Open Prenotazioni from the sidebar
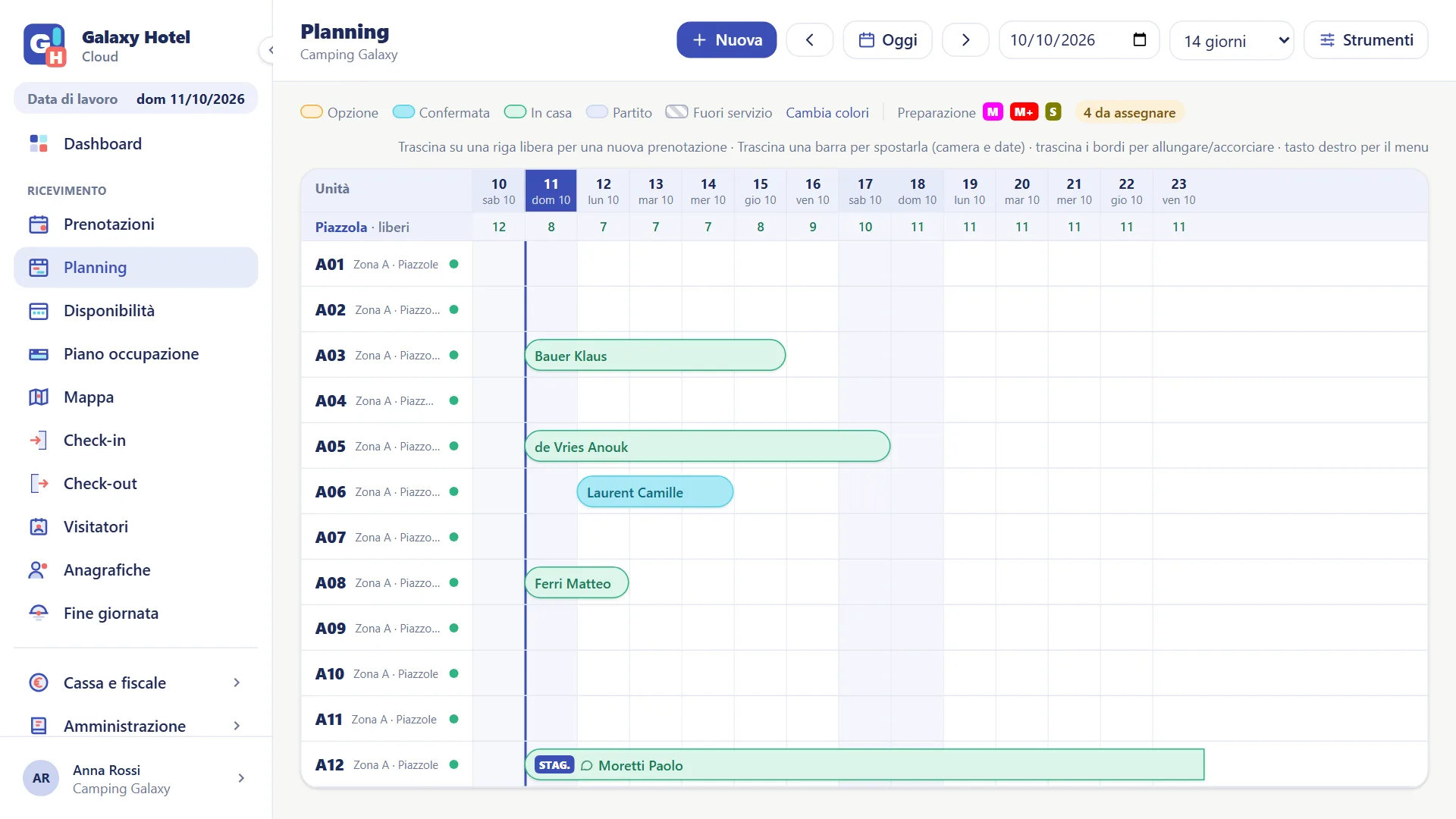This screenshot has width=1456, height=819. [x=136, y=224]
